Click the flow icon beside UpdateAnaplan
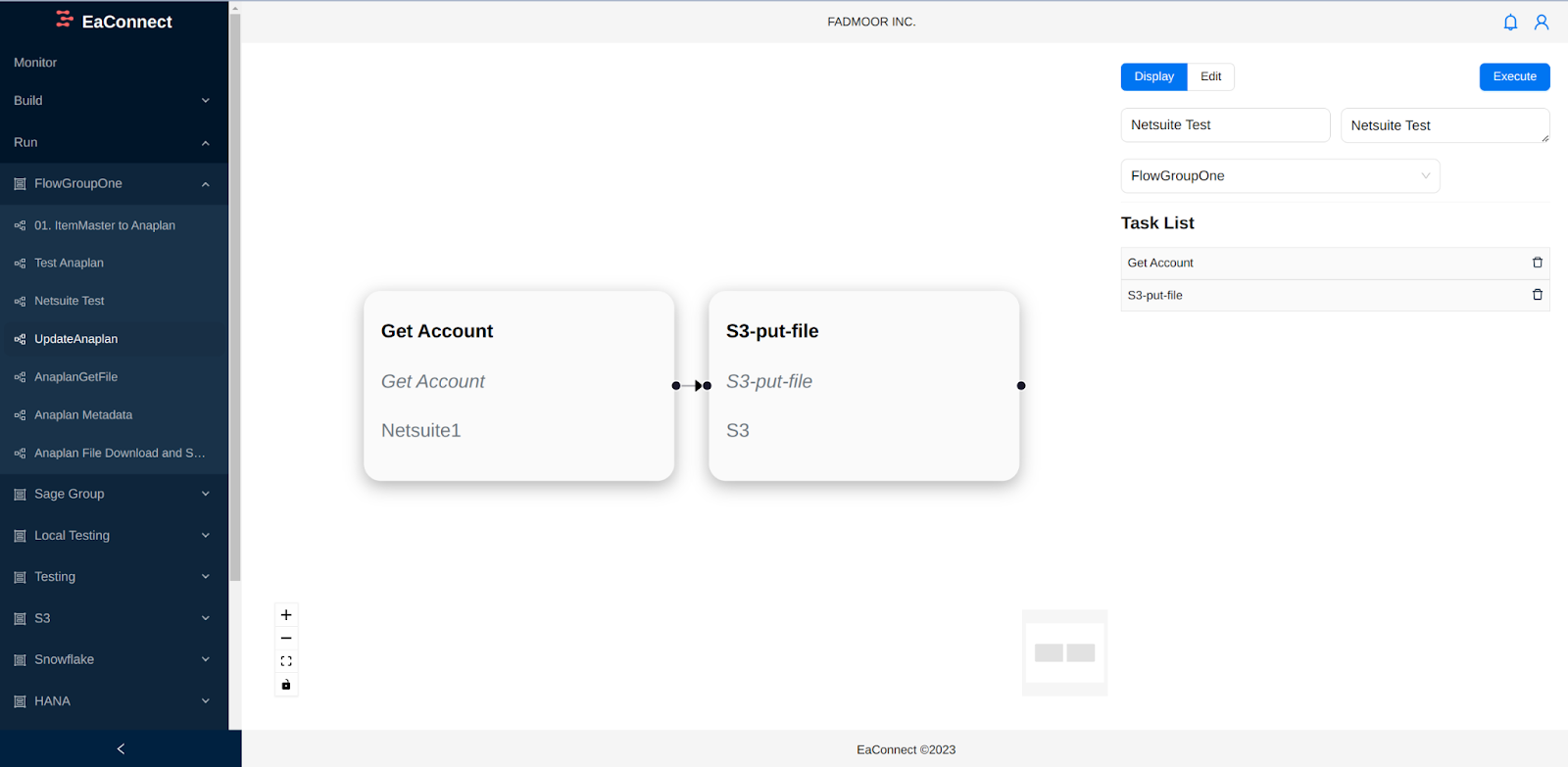Image resolution: width=1568 pixels, height=767 pixels. 20,339
